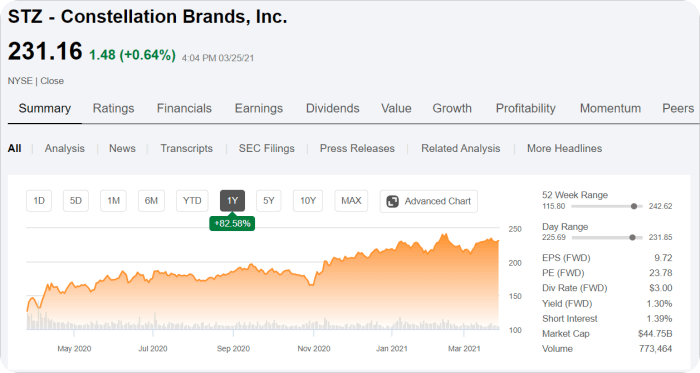Select the 5D chart range
700x373 pixels.
[76, 201]
